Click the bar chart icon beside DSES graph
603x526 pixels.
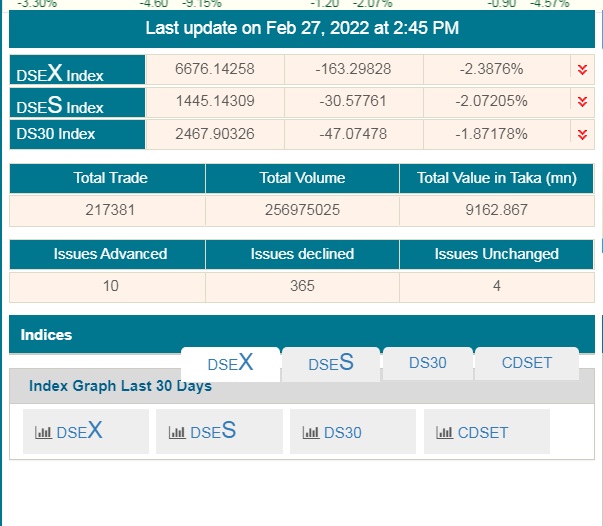point(177,433)
